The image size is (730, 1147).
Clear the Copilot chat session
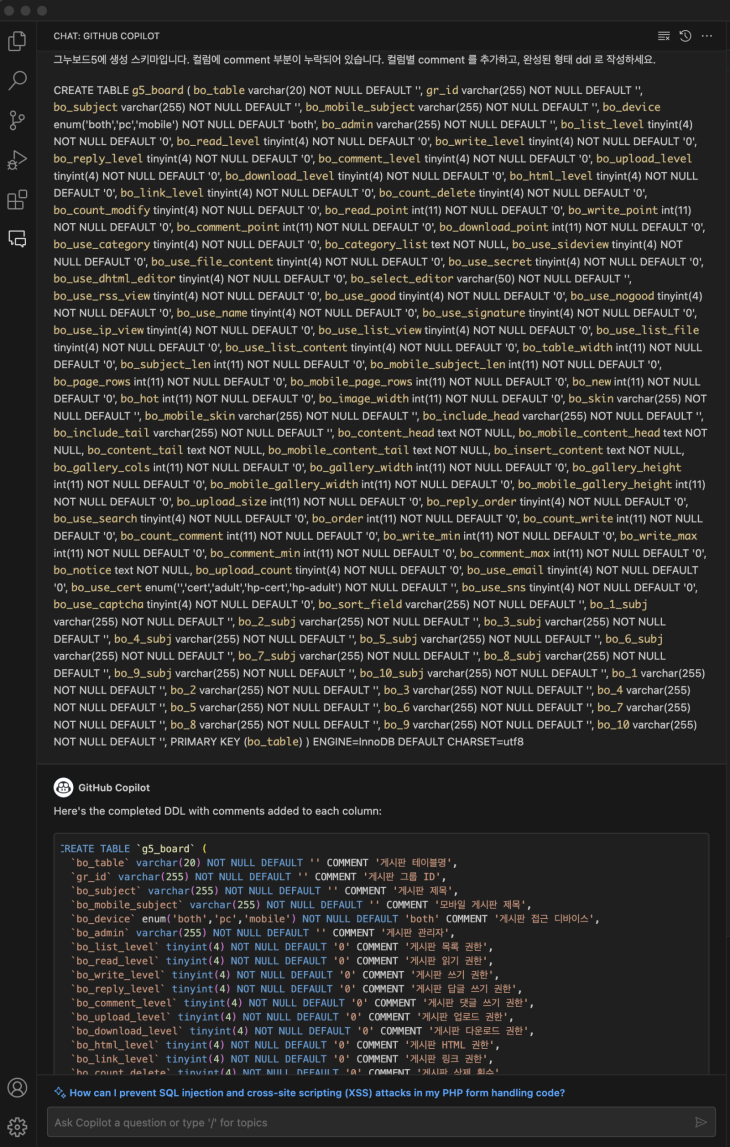point(664,36)
